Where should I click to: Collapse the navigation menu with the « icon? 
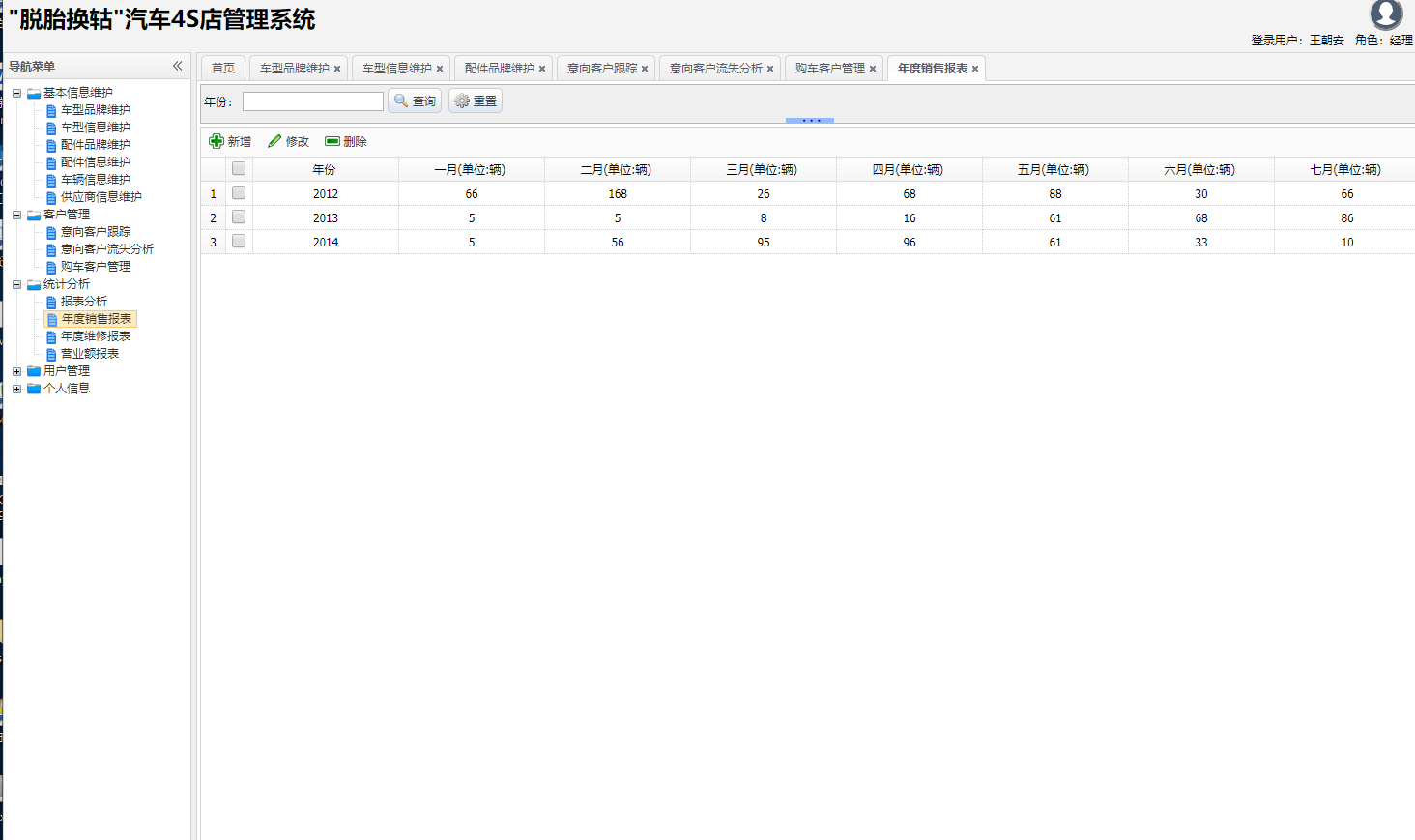coord(178,66)
